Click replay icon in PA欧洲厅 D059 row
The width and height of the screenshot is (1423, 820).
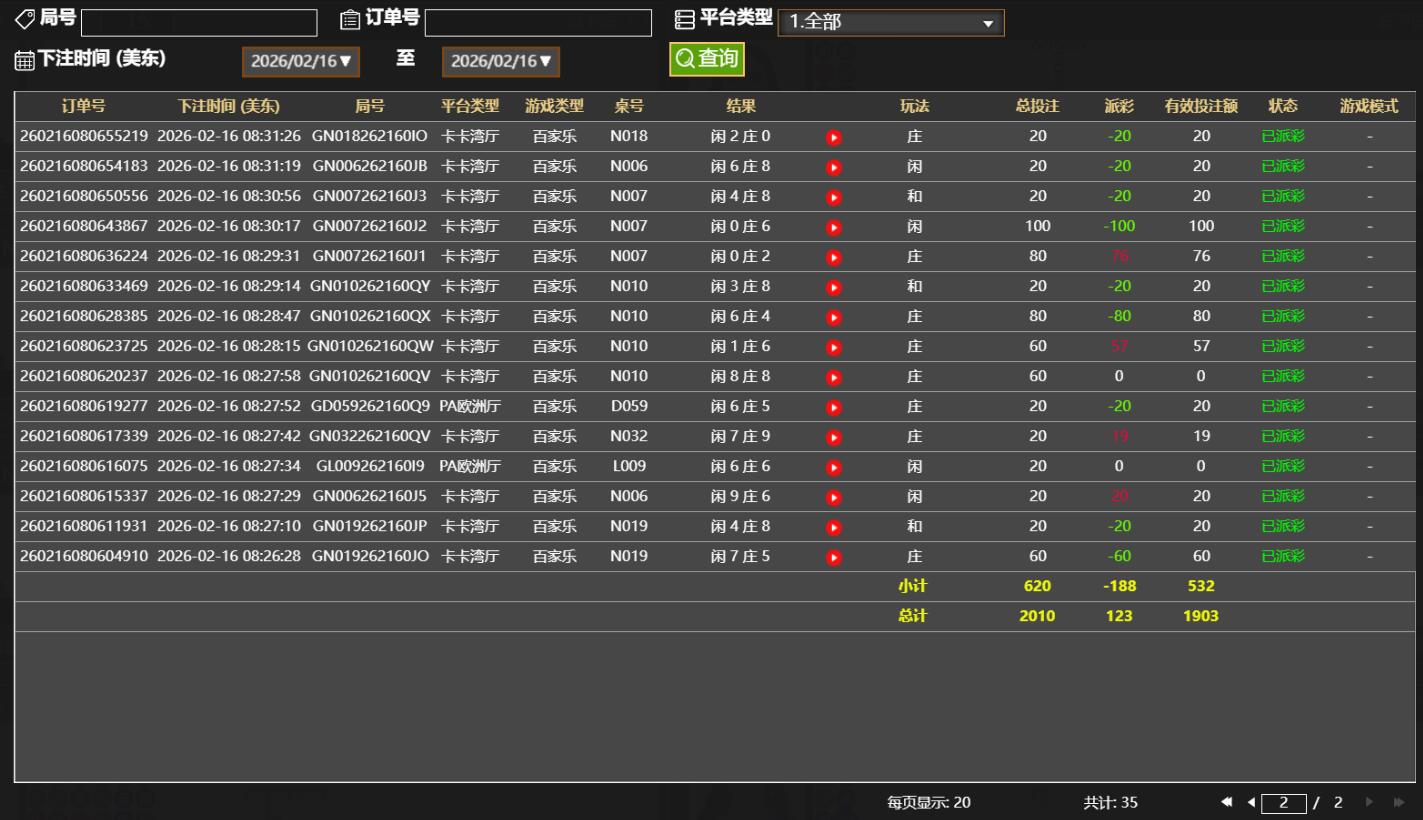coord(834,407)
